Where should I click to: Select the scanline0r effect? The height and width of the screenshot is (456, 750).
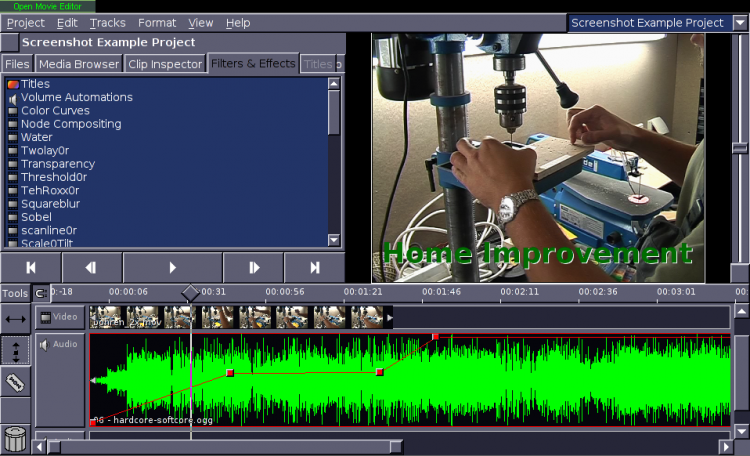pyautogui.click(x=49, y=231)
